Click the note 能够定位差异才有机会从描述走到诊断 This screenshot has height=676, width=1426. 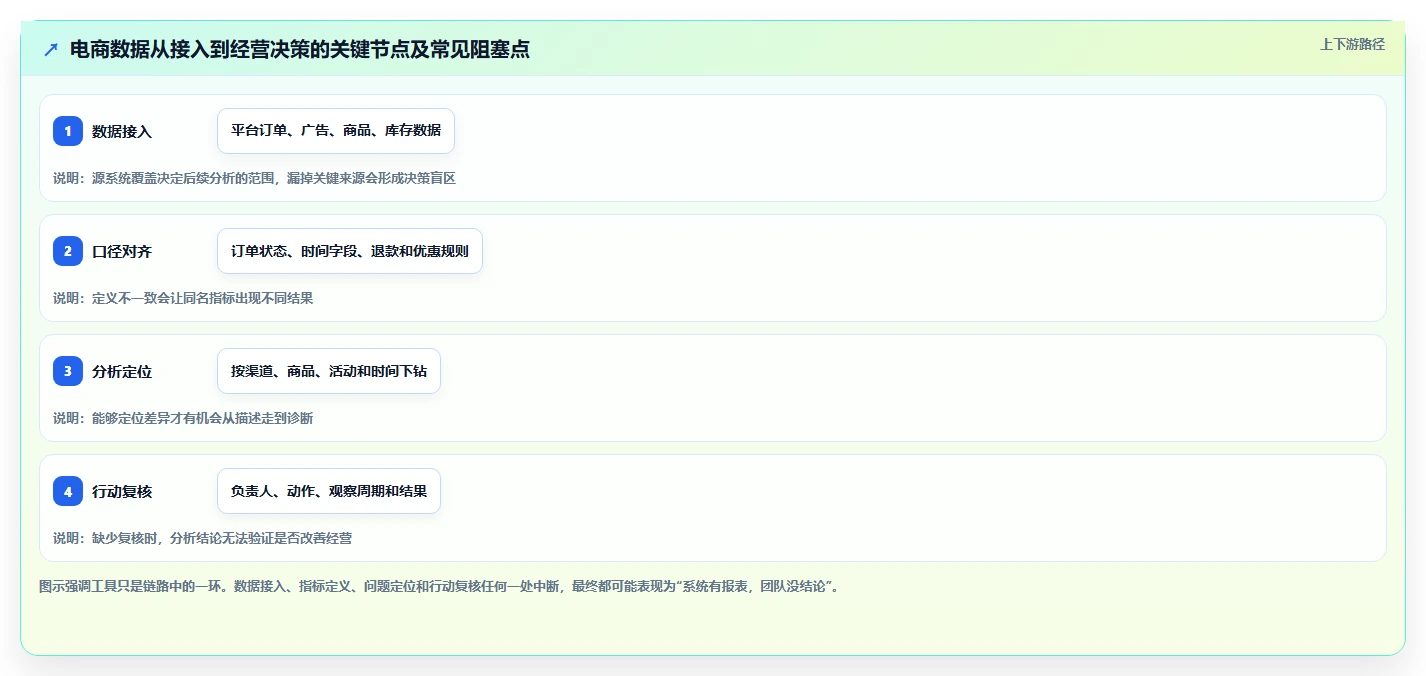tap(183, 418)
